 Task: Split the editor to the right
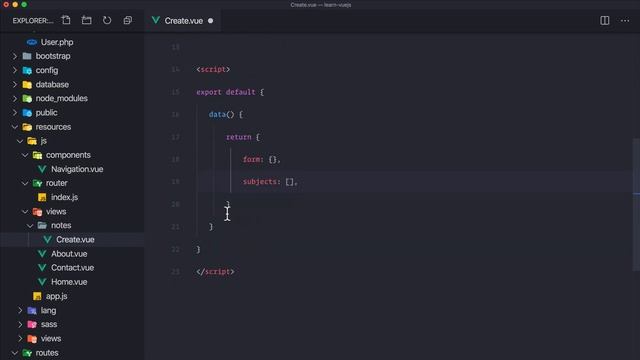tap(604, 20)
